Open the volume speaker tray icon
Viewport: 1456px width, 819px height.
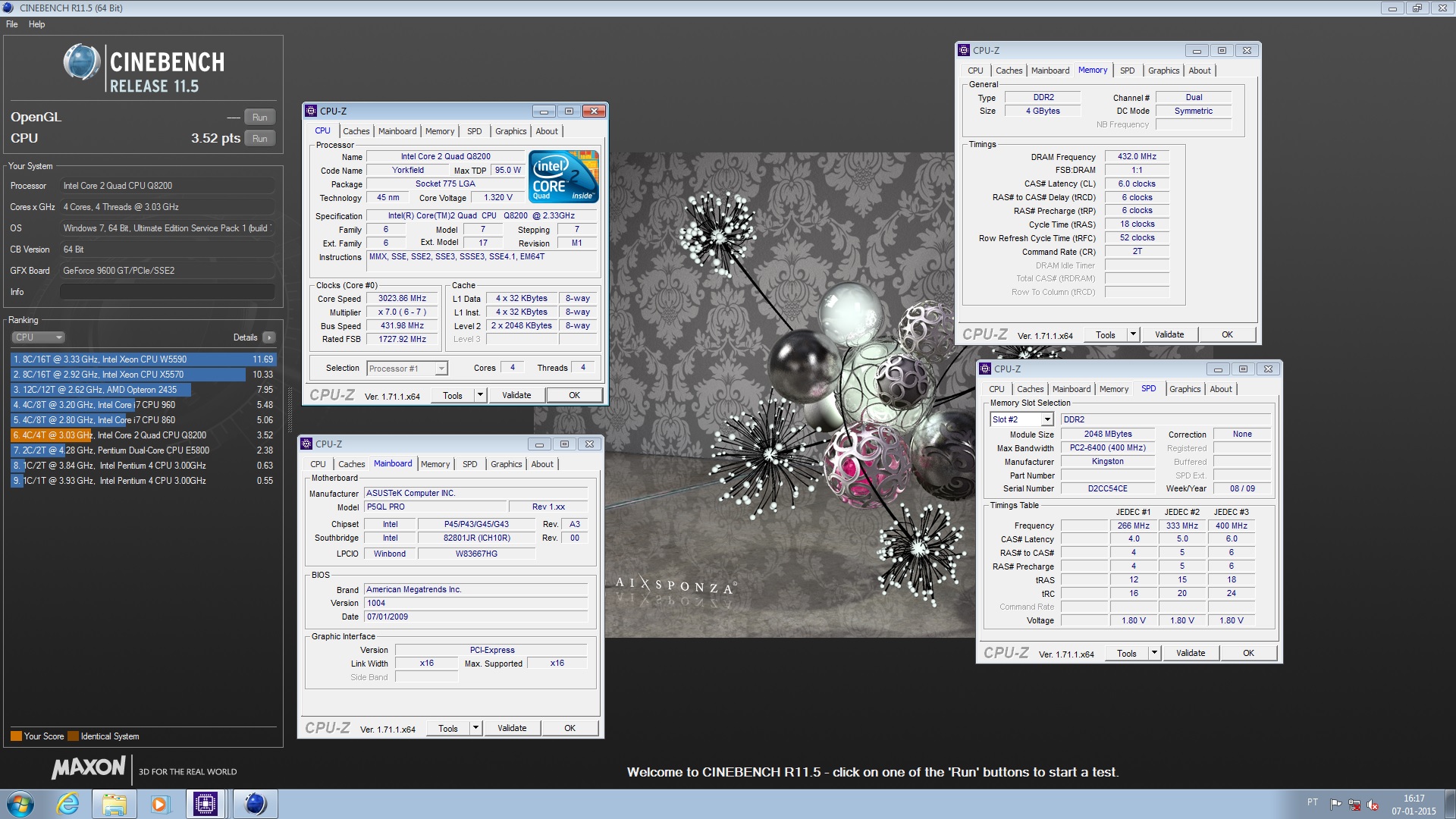click(1373, 805)
